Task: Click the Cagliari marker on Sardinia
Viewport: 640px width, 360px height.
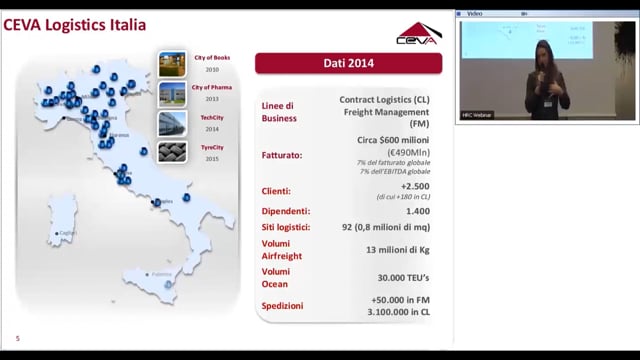Action: tap(57, 233)
